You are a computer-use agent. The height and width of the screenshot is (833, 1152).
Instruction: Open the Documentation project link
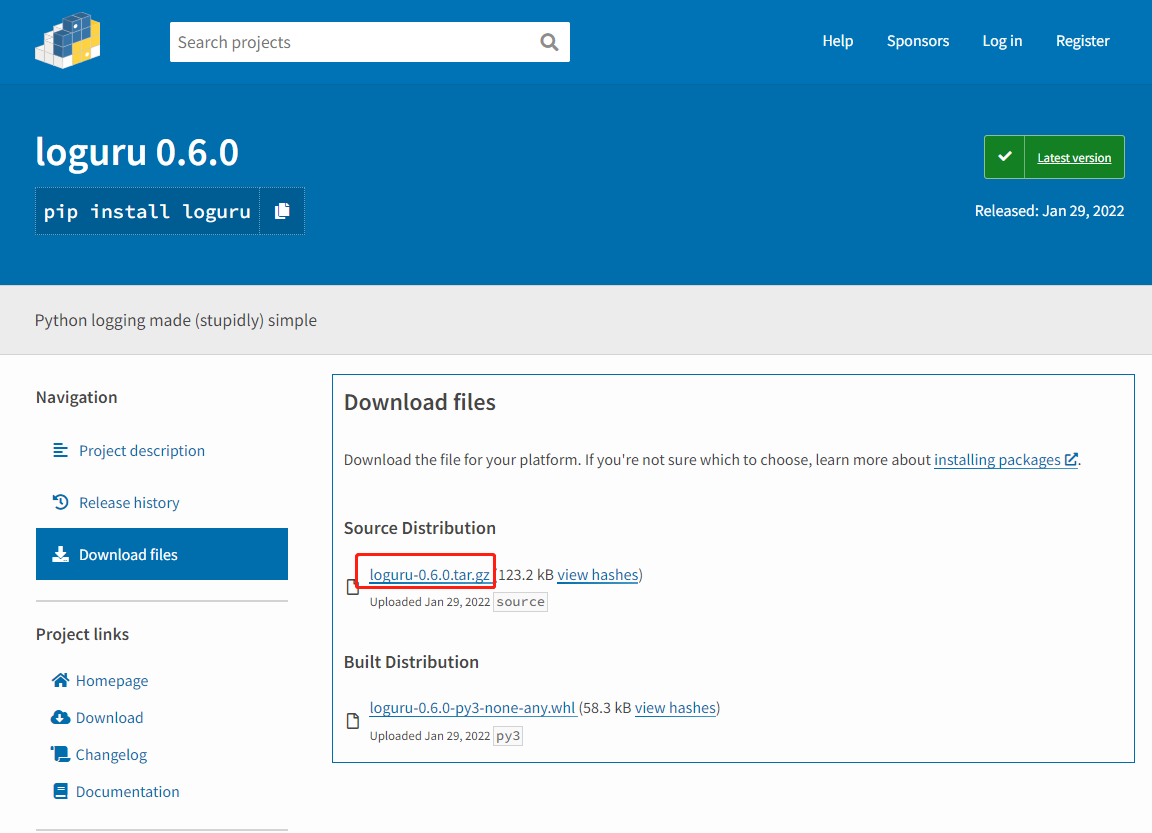click(127, 791)
